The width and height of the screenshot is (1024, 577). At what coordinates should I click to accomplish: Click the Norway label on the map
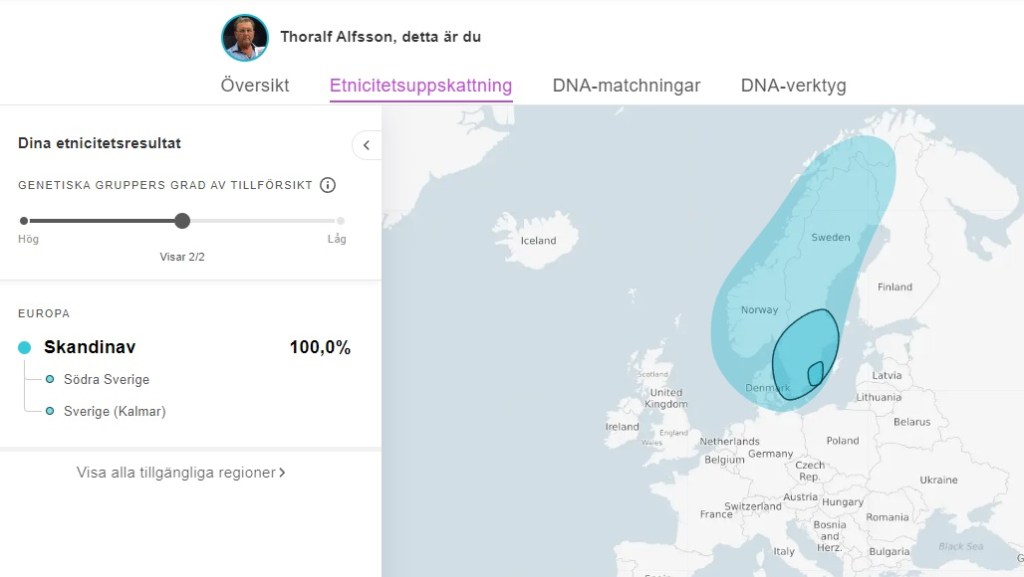tap(759, 310)
